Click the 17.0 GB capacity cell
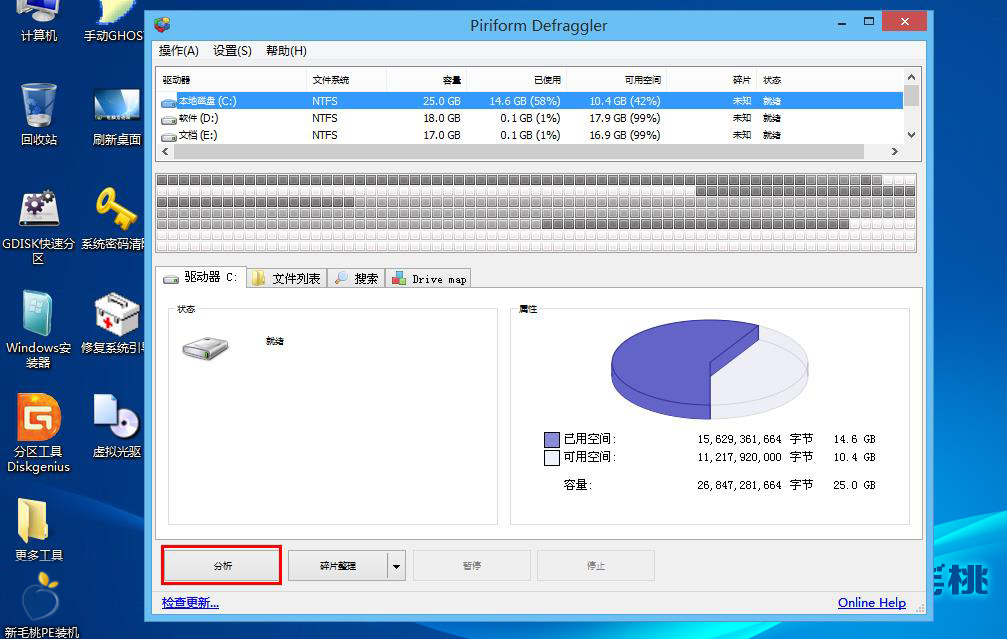 pyautogui.click(x=442, y=135)
